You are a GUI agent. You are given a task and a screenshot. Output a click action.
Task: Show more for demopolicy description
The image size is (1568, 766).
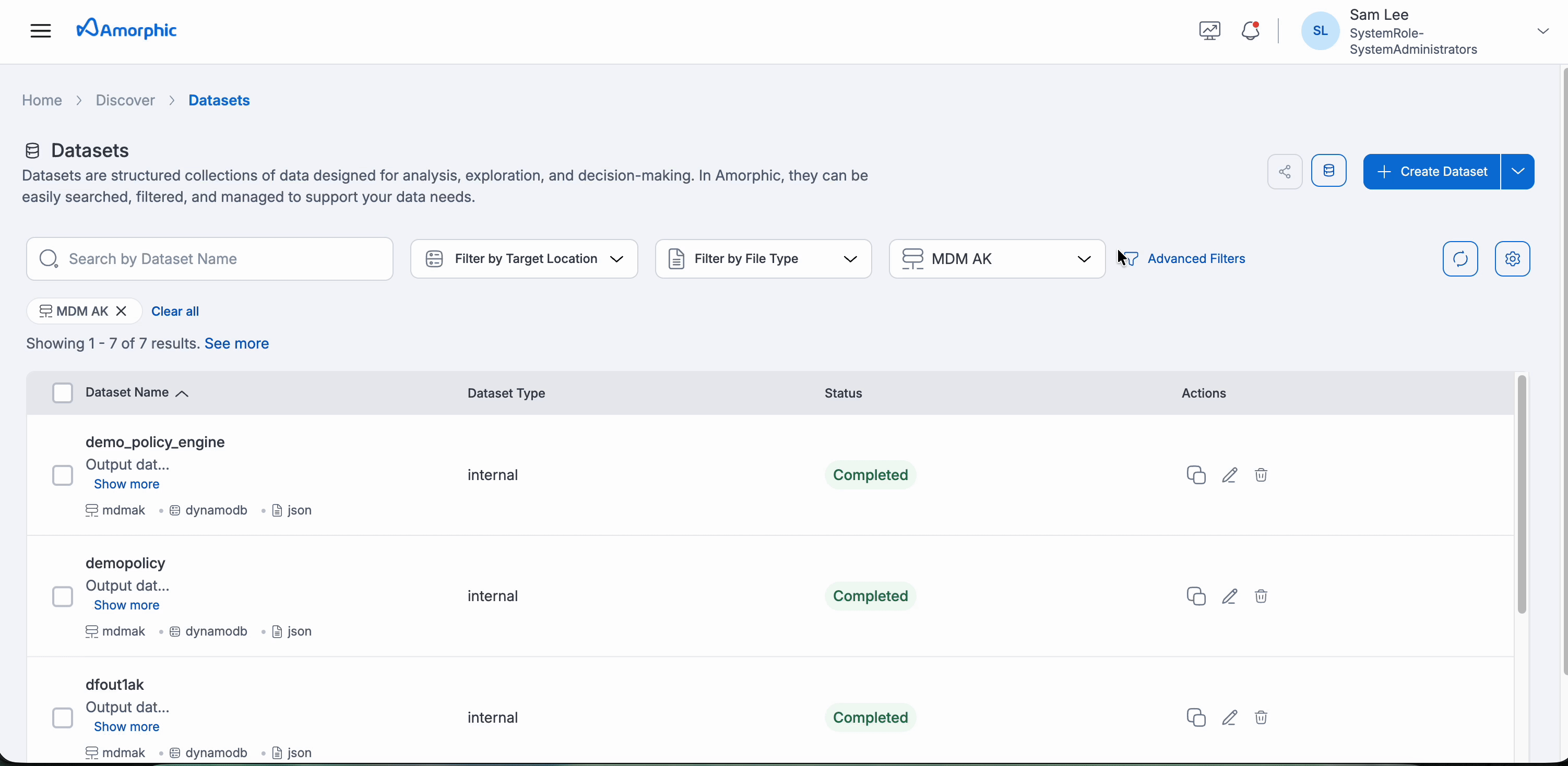127,605
